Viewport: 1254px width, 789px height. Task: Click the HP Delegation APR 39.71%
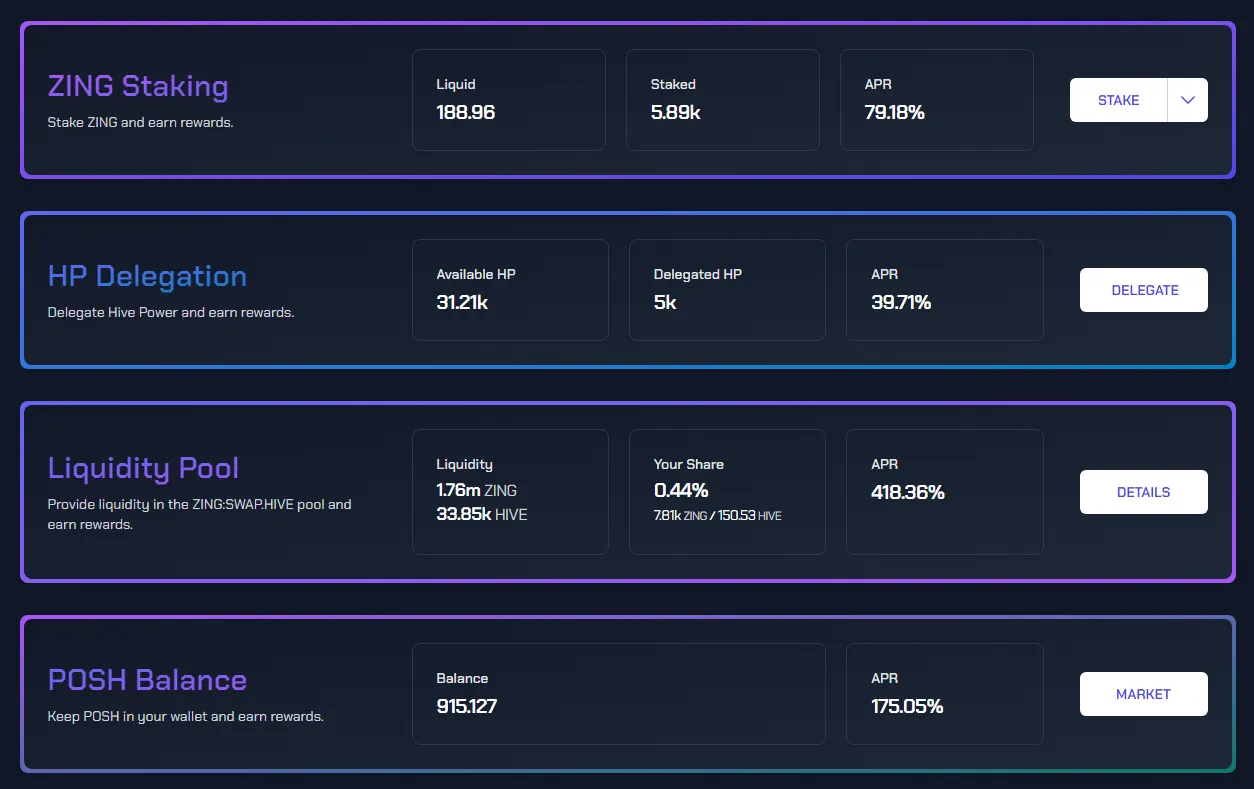(901, 302)
